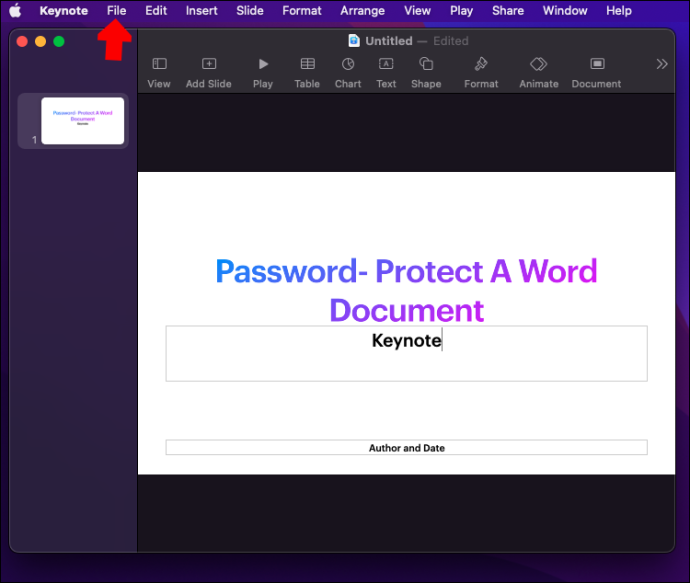Click the Author and Date text box
690x583 pixels.
coord(407,447)
